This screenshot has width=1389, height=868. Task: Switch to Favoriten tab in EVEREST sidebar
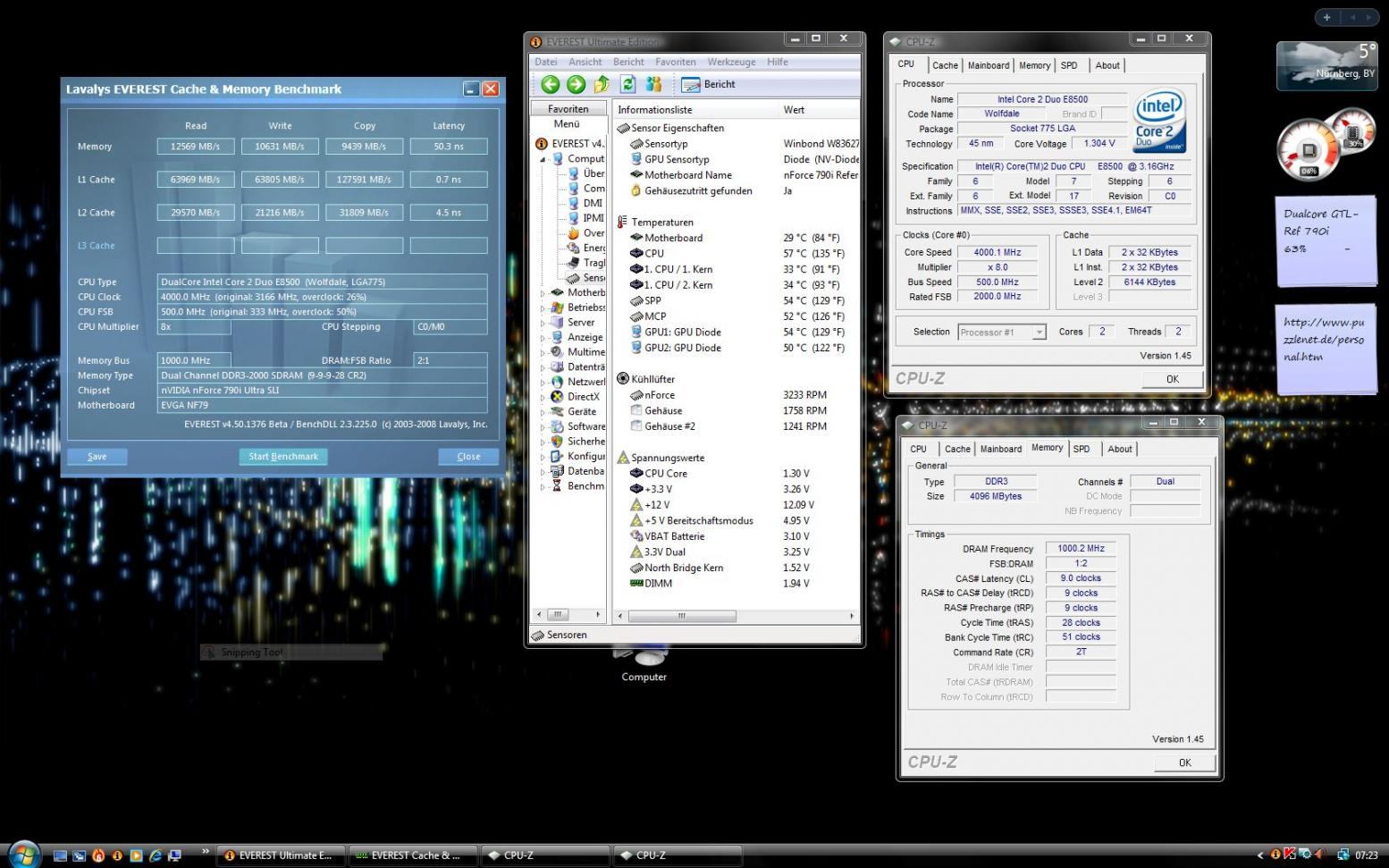(568, 108)
